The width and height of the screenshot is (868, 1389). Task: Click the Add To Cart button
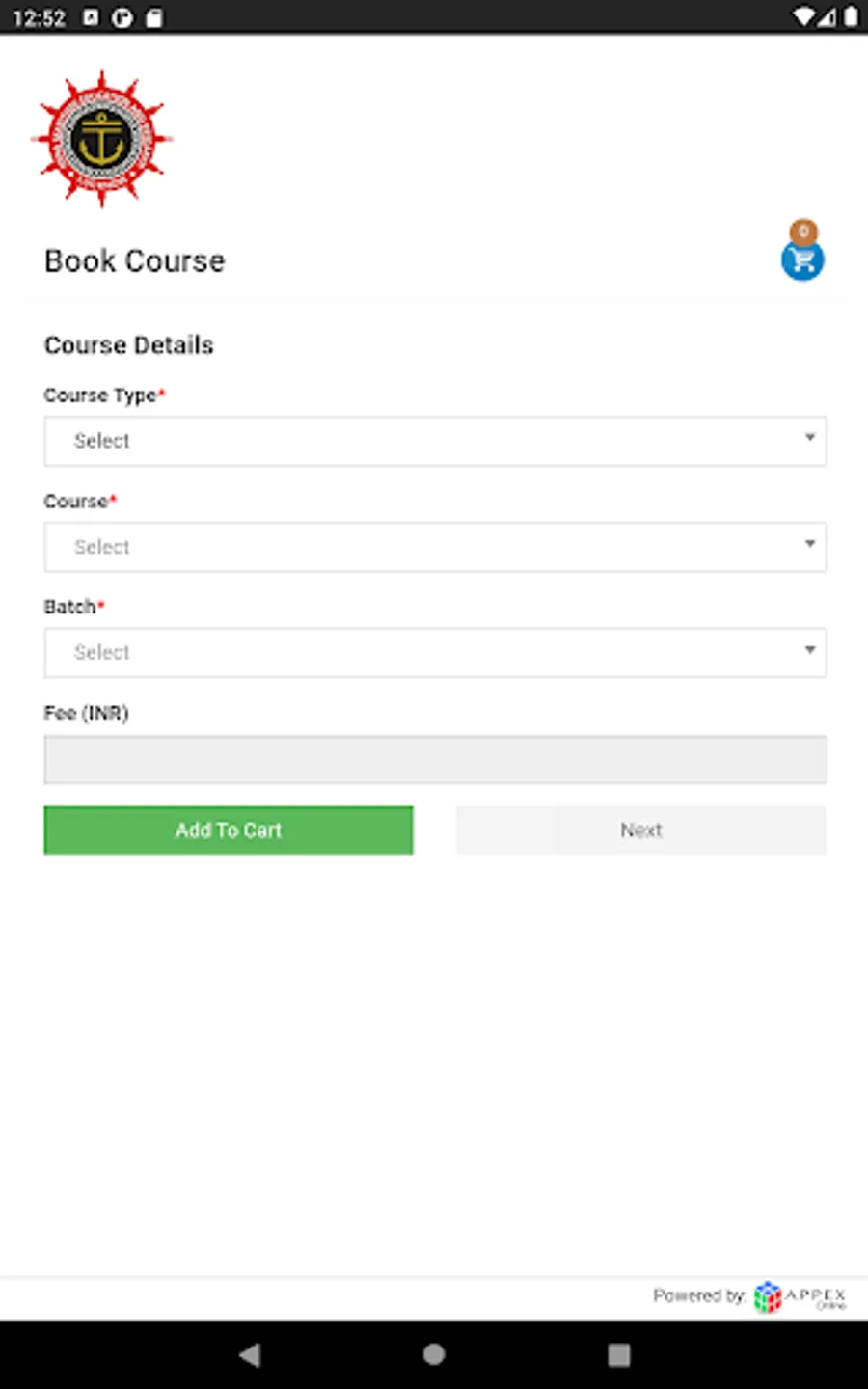[229, 831]
